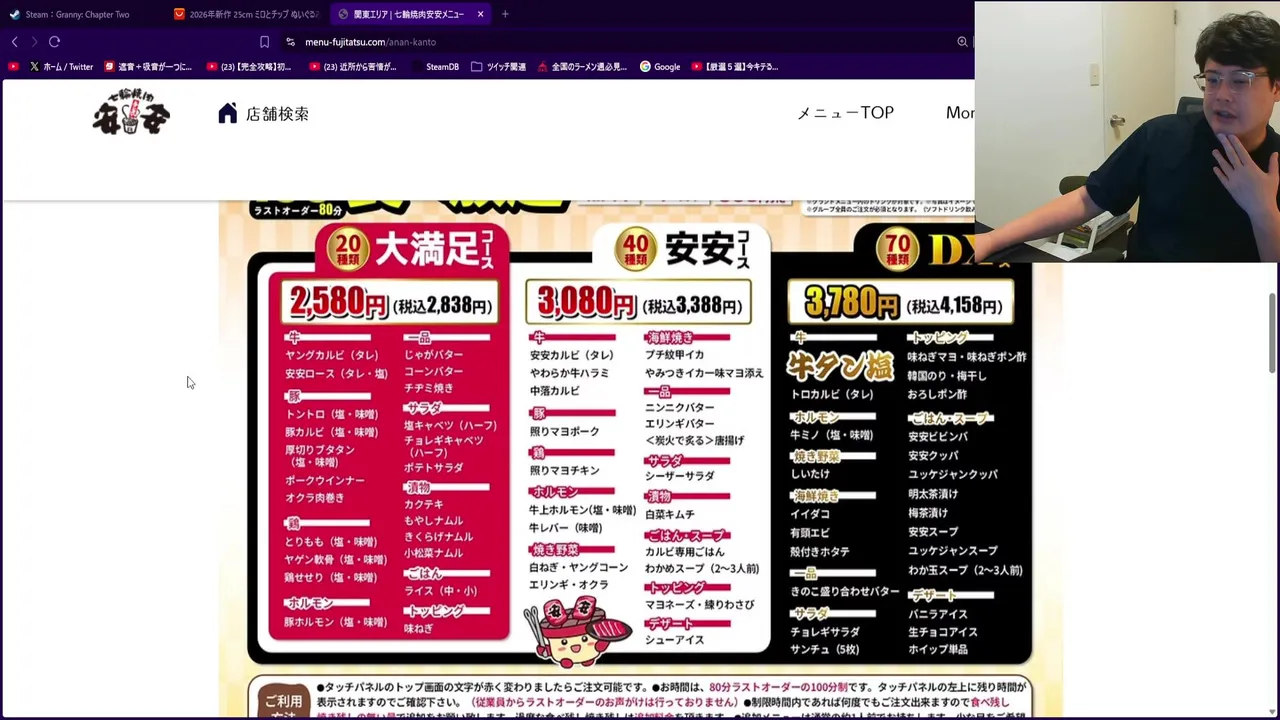Open a new tab with plus button
The height and width of the screenshot is (720, 1280).
pyautogui.click(x=505, y=14)
